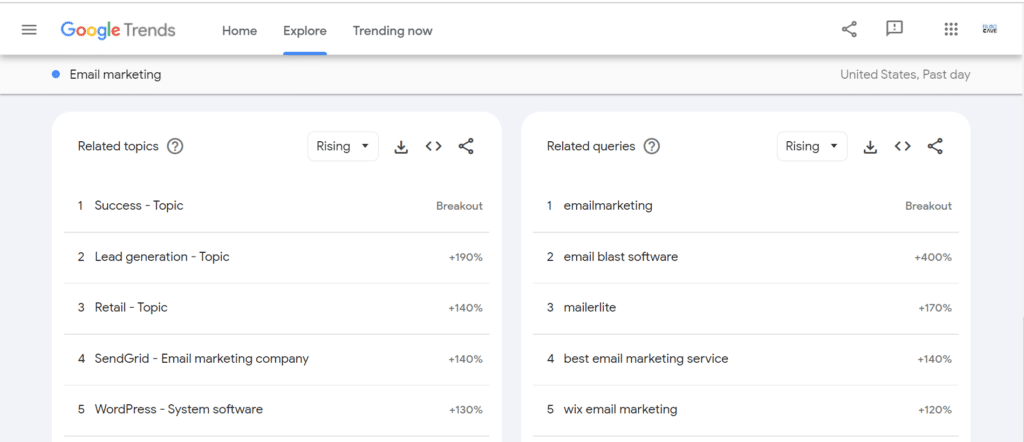Share the Related queries card
Viewport: 1024px width, 442px height.
click(x=935, y=146)
